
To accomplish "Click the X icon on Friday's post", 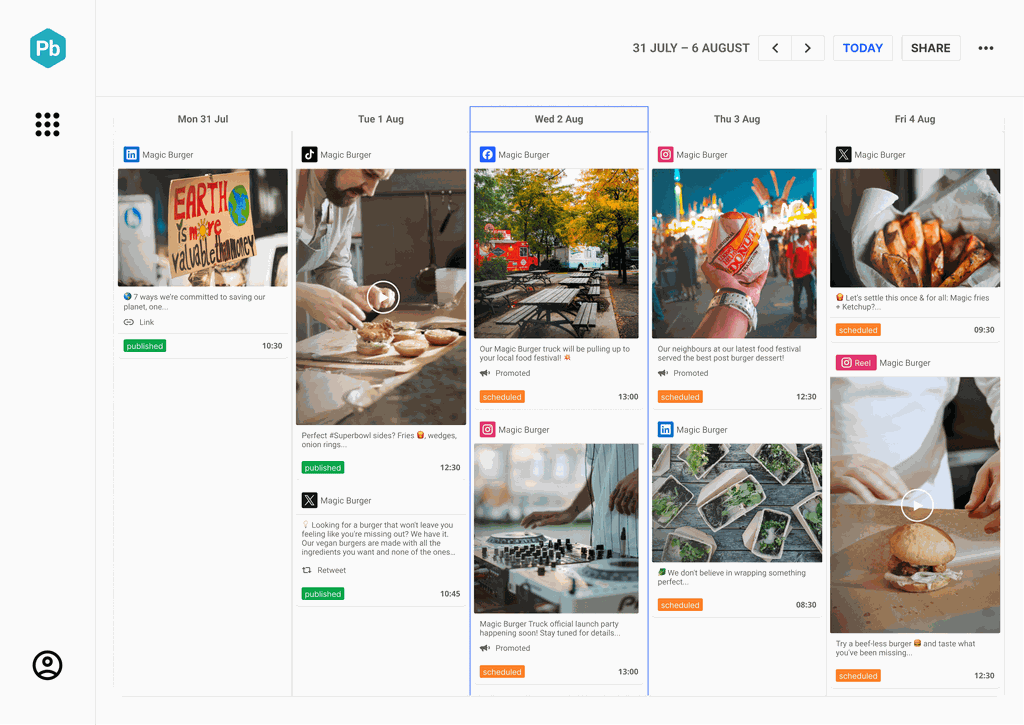I will [x=843, y=155].
